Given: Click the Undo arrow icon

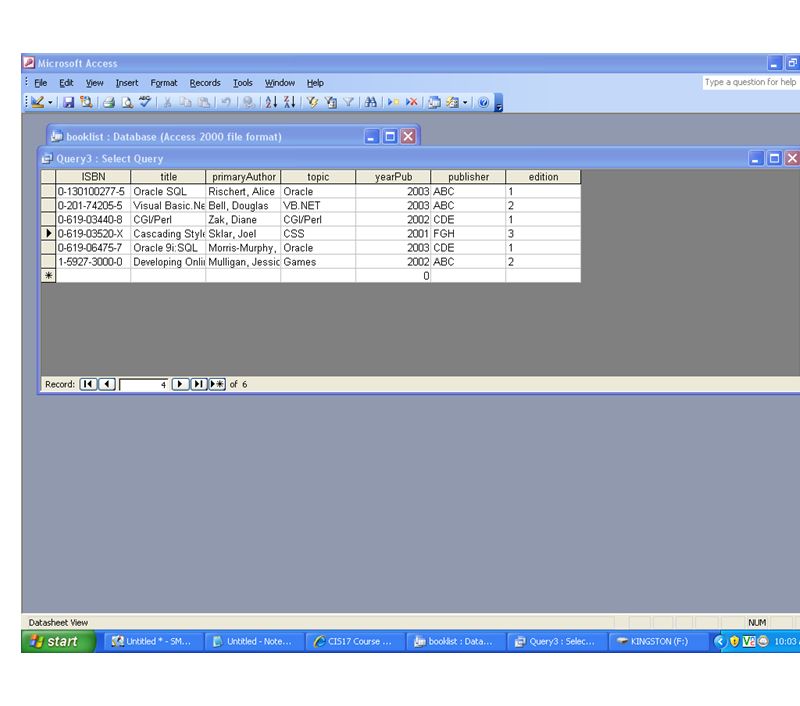Looking at the screenshot, I should coord(226,103).
